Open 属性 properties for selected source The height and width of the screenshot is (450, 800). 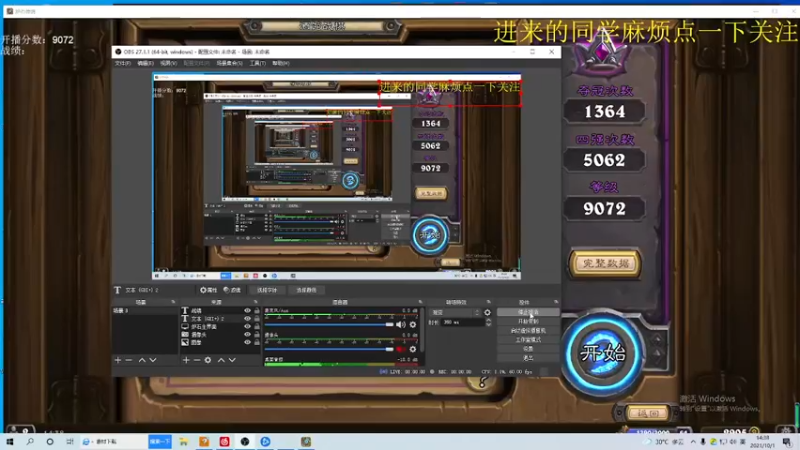pyautogui.click(x=209, y=290)
